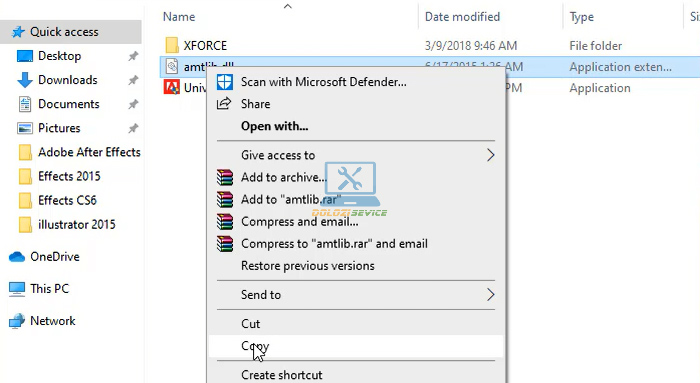
Task: Open Downloads in navigation pane
Action: click(67, 80)
